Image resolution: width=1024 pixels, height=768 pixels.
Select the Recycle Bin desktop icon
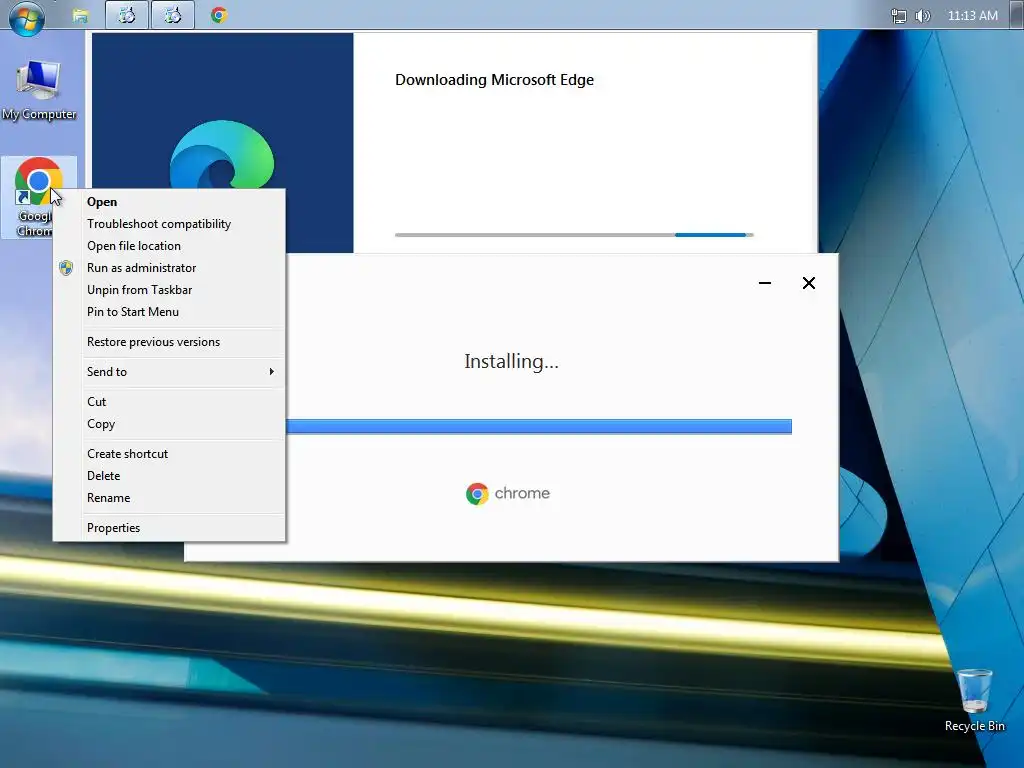[974, 700]
